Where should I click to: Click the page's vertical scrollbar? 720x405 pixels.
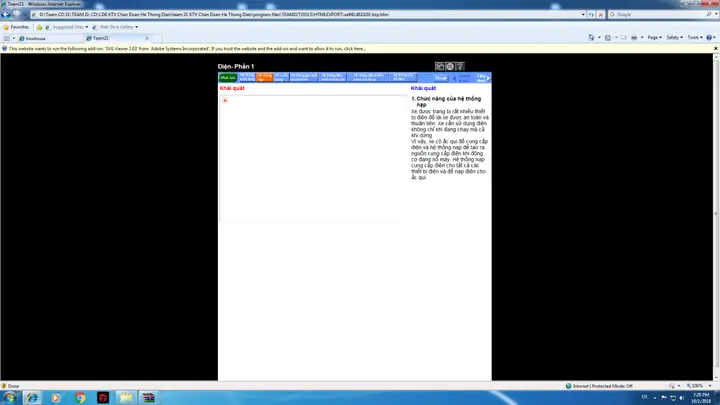(x=716, y=217)
